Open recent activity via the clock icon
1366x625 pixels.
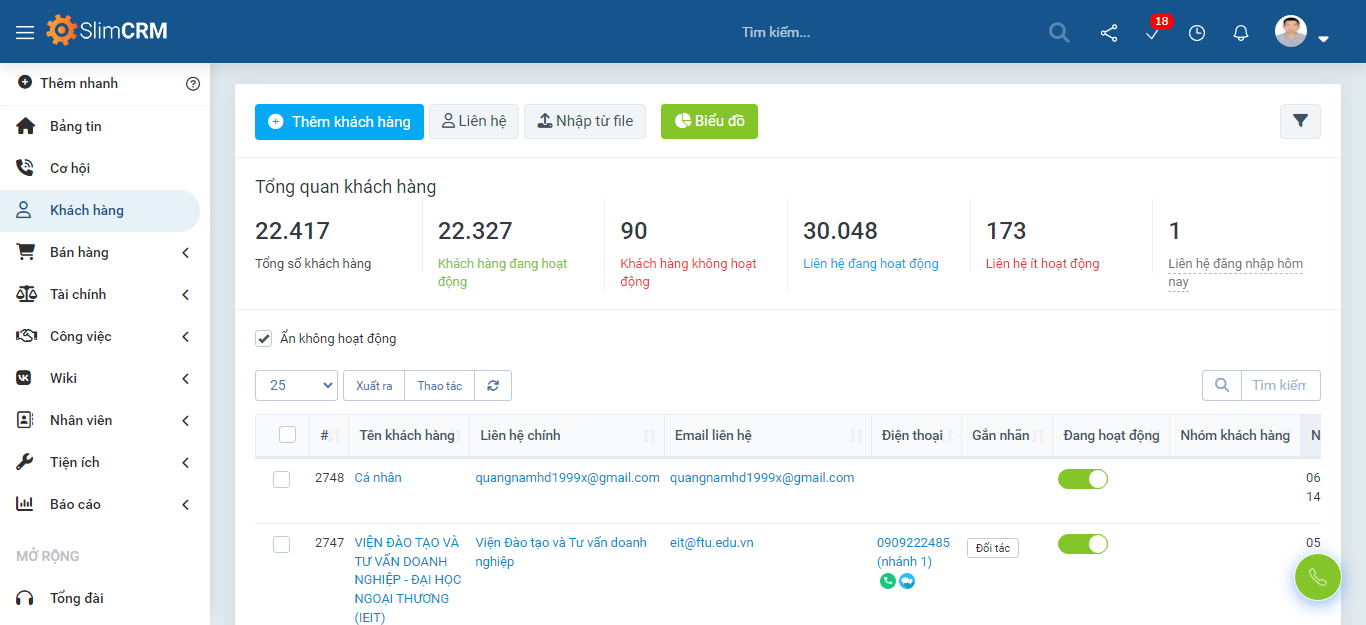[1196, 33]
